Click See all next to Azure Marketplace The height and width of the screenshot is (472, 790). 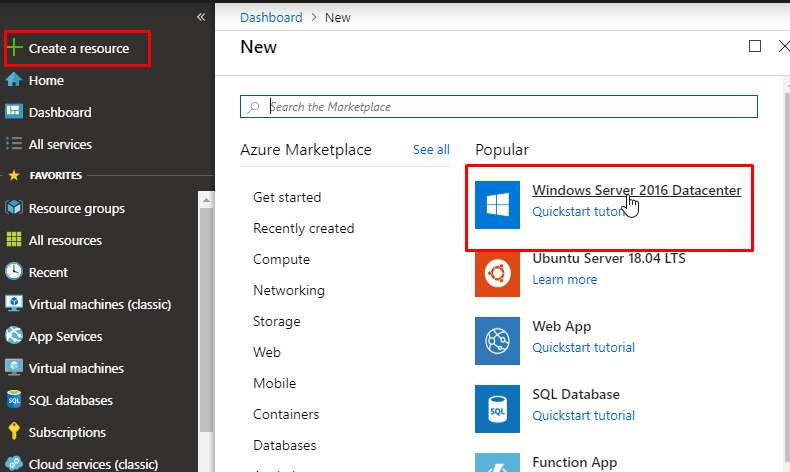coord(431,150)
